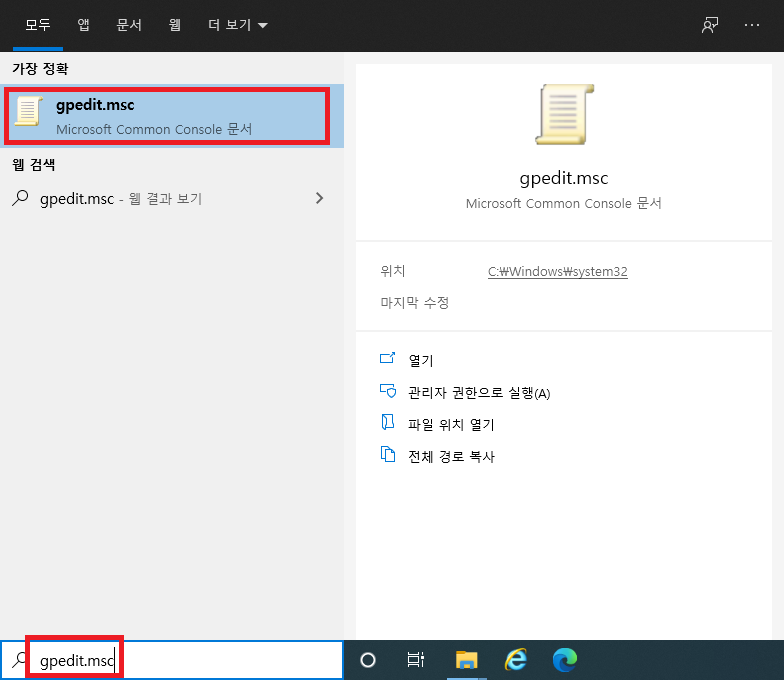Launch Internet Explorer from taskbar
The image size is (784, 680).
[x=516, y=660]
